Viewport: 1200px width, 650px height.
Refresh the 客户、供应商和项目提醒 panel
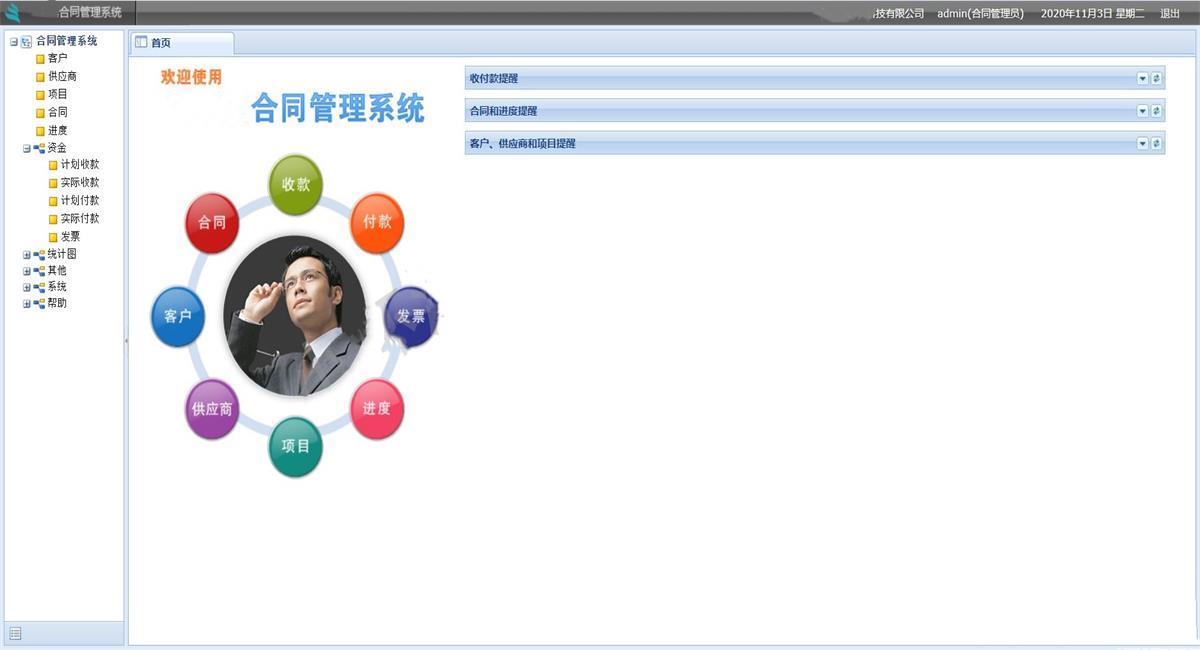click(x=1156, y=143)
